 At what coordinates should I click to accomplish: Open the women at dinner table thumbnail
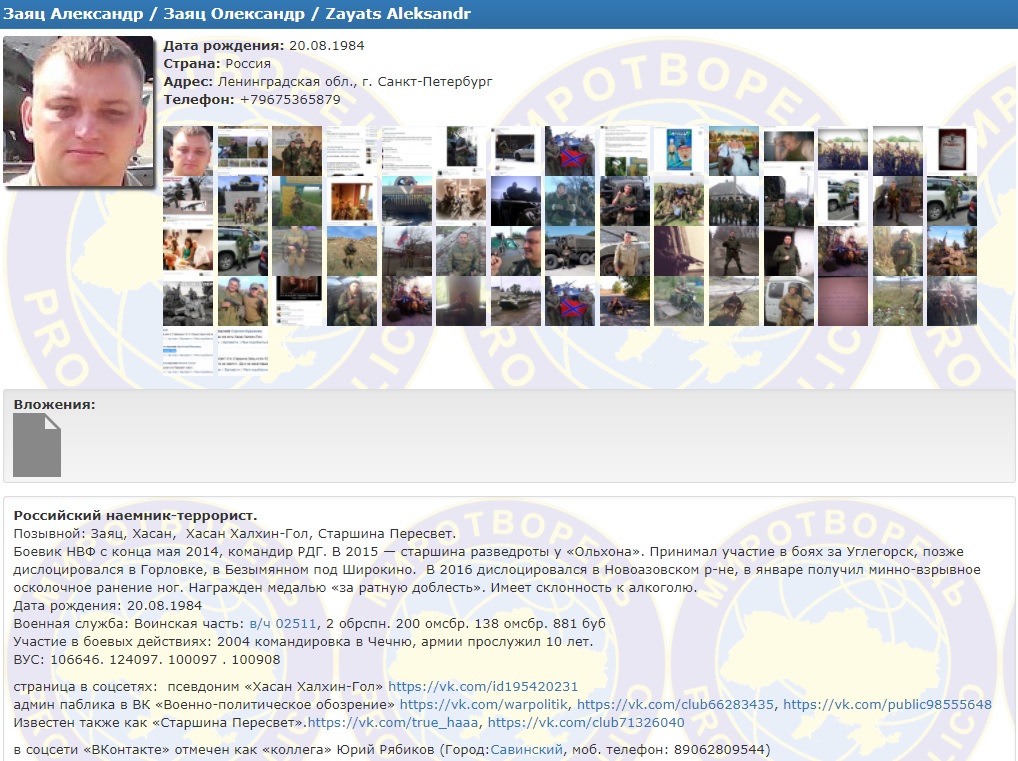188,251
